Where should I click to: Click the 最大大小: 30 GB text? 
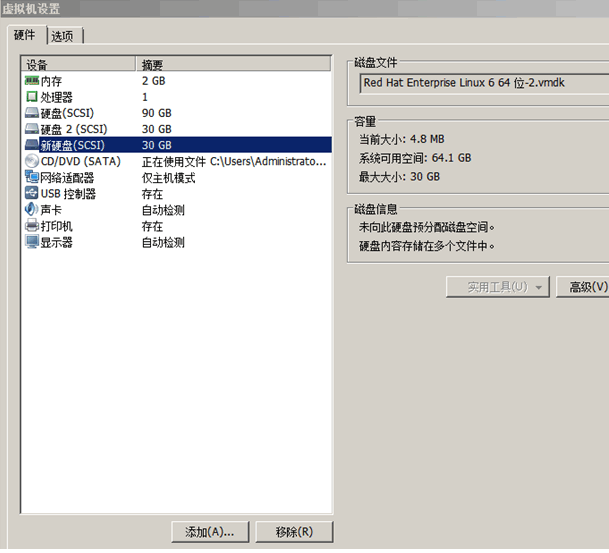coord(400,177)
